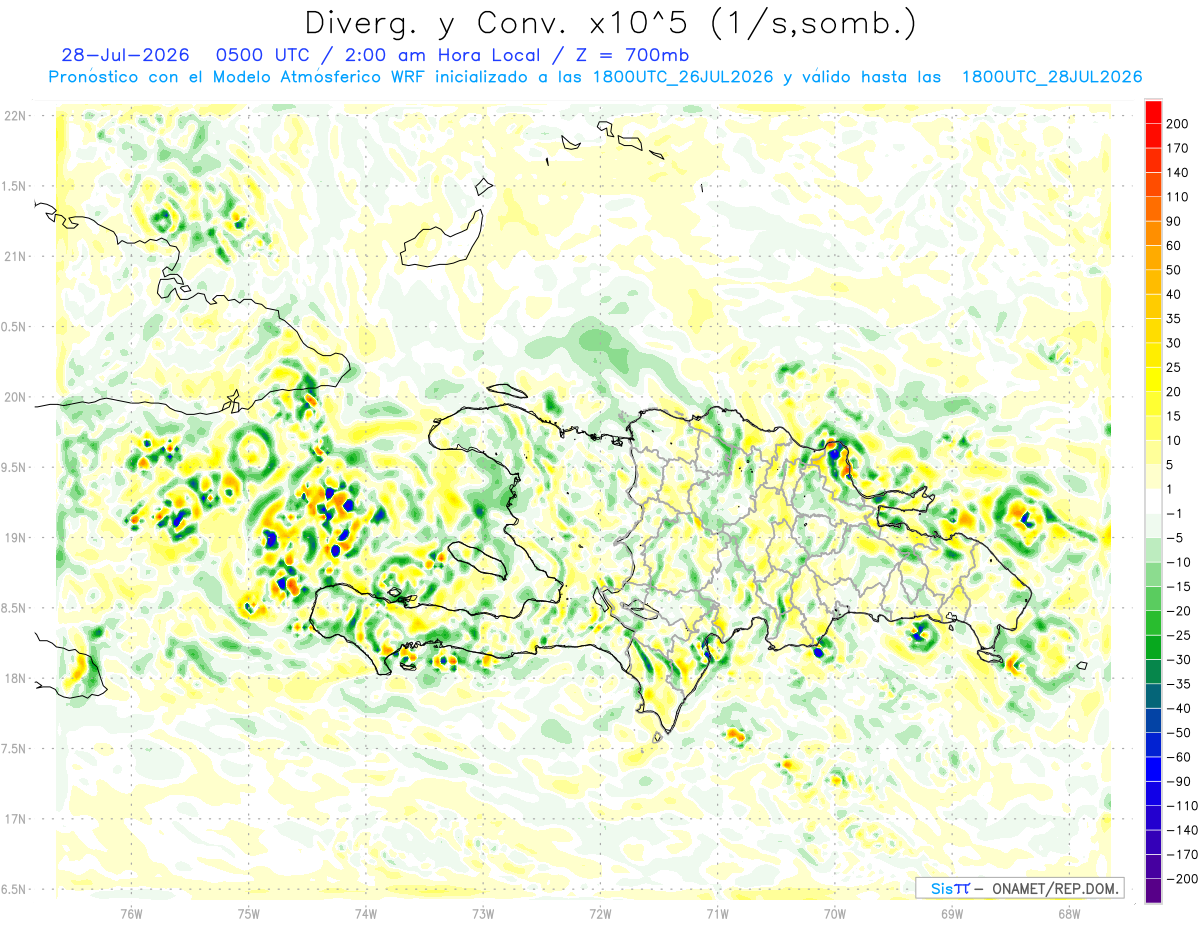Click the '76W' longitude label
This screenshot has width=1200, height=927.
click(131, 913)
